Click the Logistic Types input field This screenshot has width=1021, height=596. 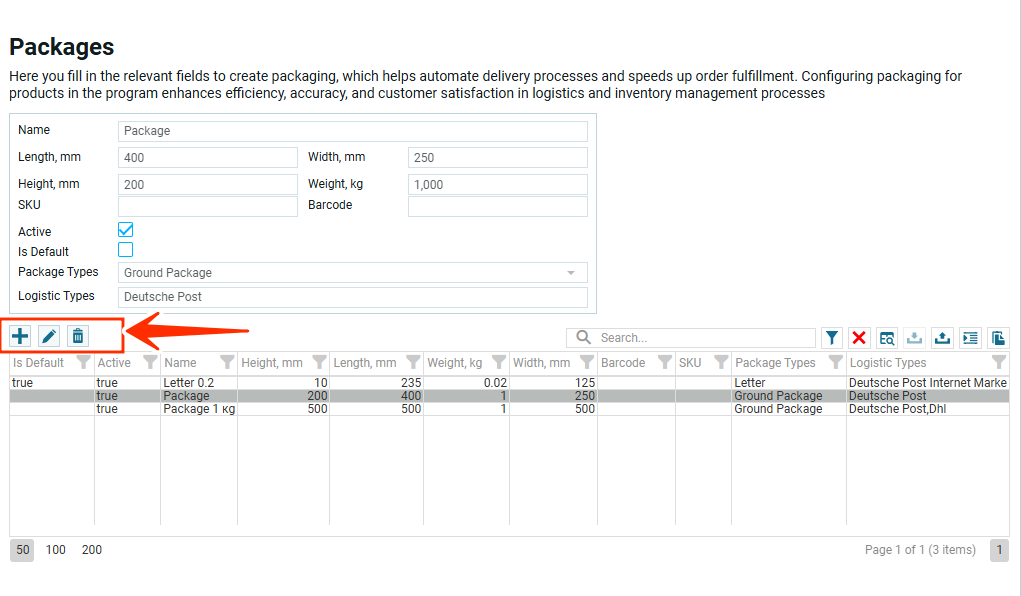tap(352, 297)
